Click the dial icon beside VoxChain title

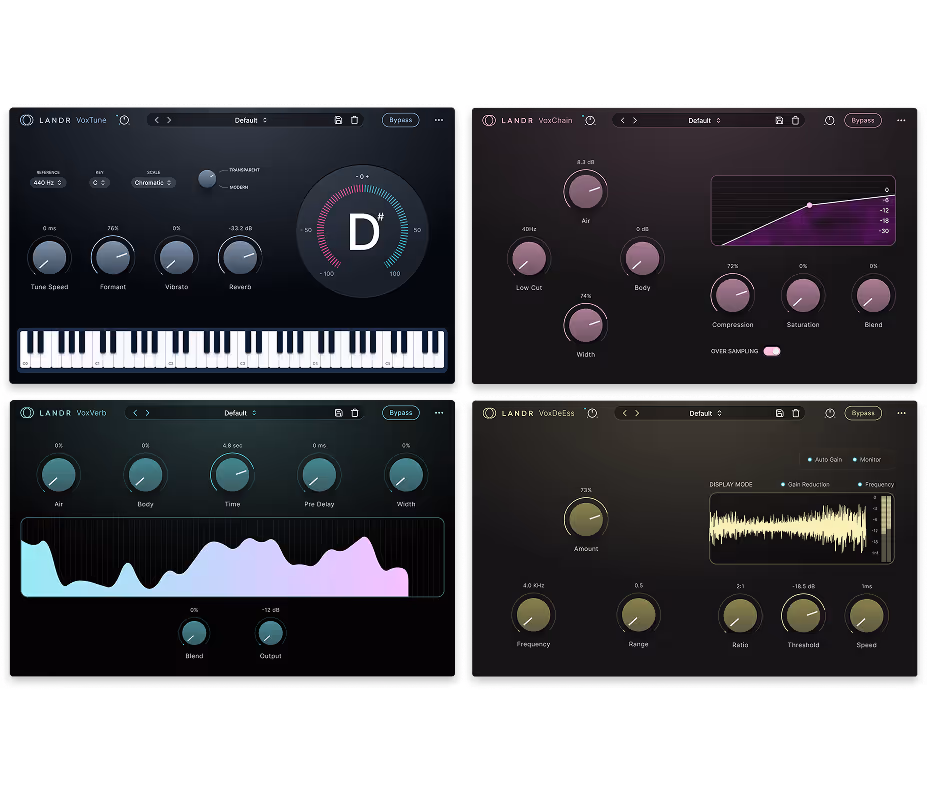tap(589, 121)
